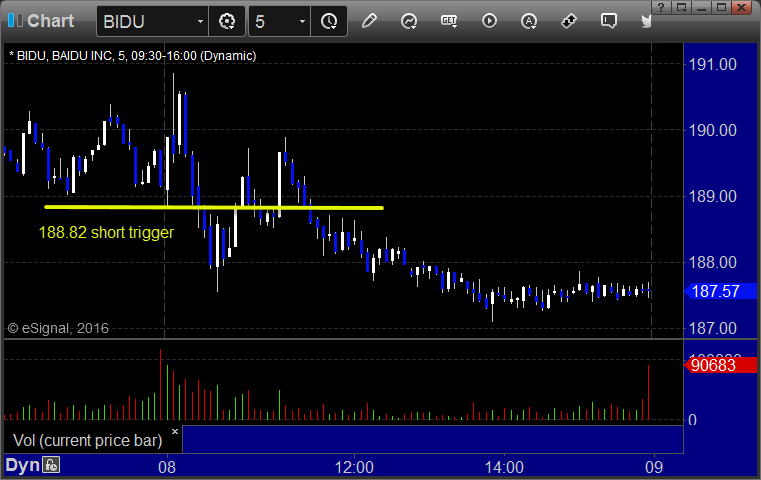The image size is (761, 480).
Task: Click the Chart title text
Action: tap(50, 21)
